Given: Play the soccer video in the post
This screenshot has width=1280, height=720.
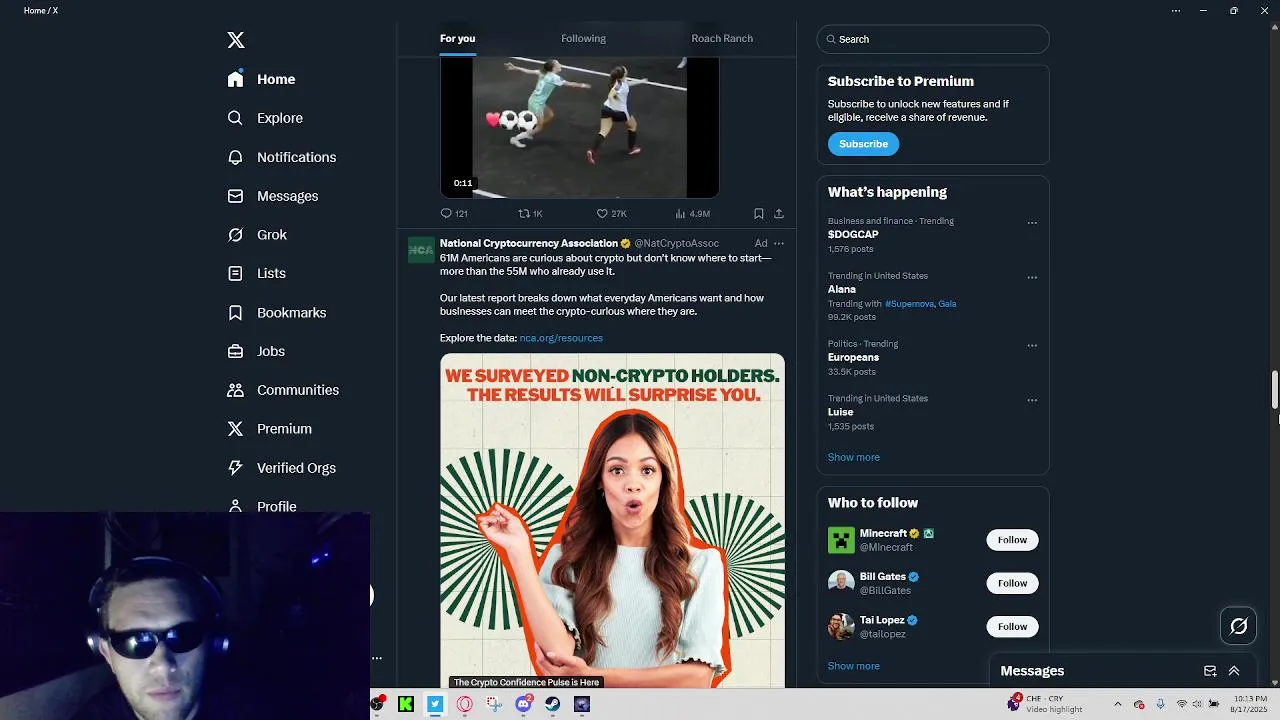Looking at the screenshot, I should 580,127.
